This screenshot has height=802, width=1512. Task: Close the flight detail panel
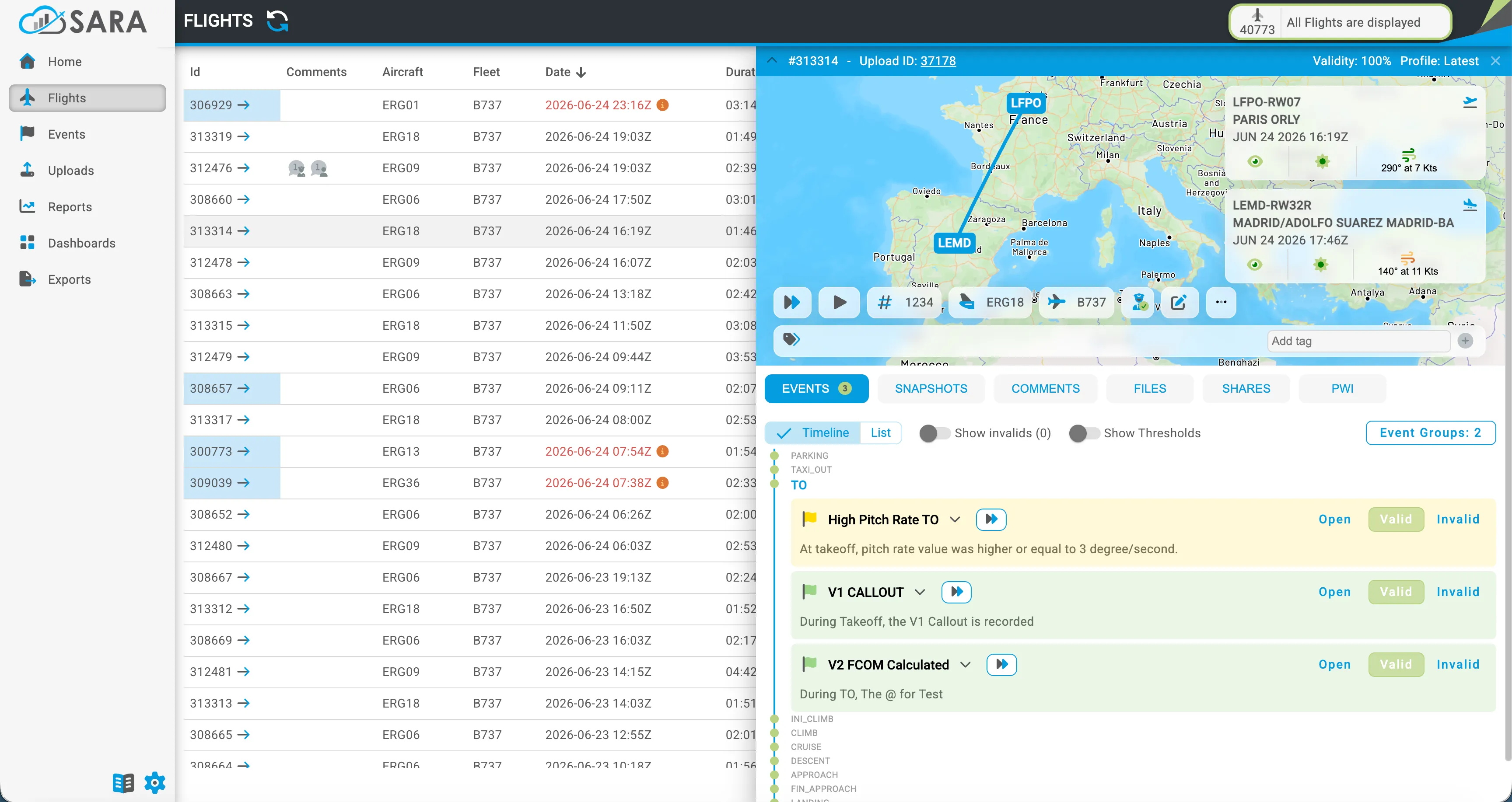(1495, 61)
